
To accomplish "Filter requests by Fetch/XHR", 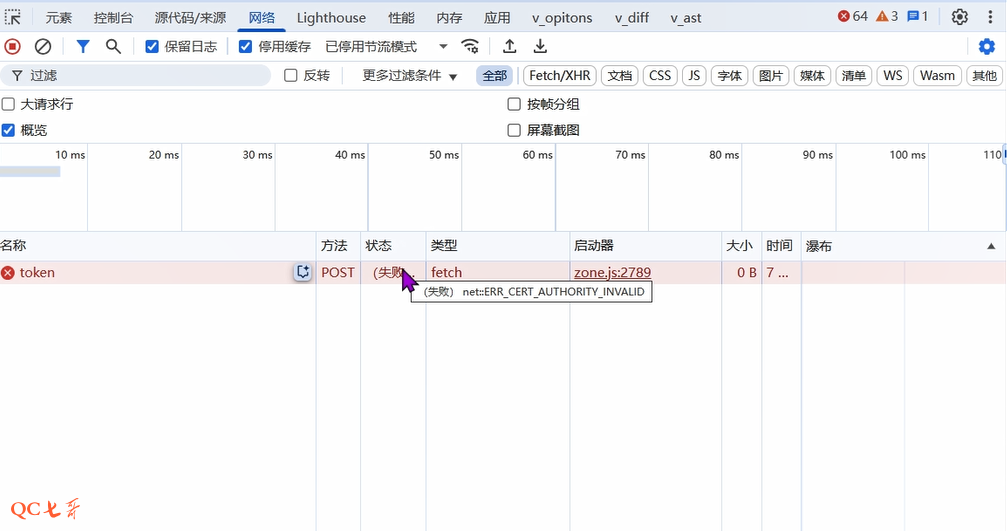I will (560, 76).
